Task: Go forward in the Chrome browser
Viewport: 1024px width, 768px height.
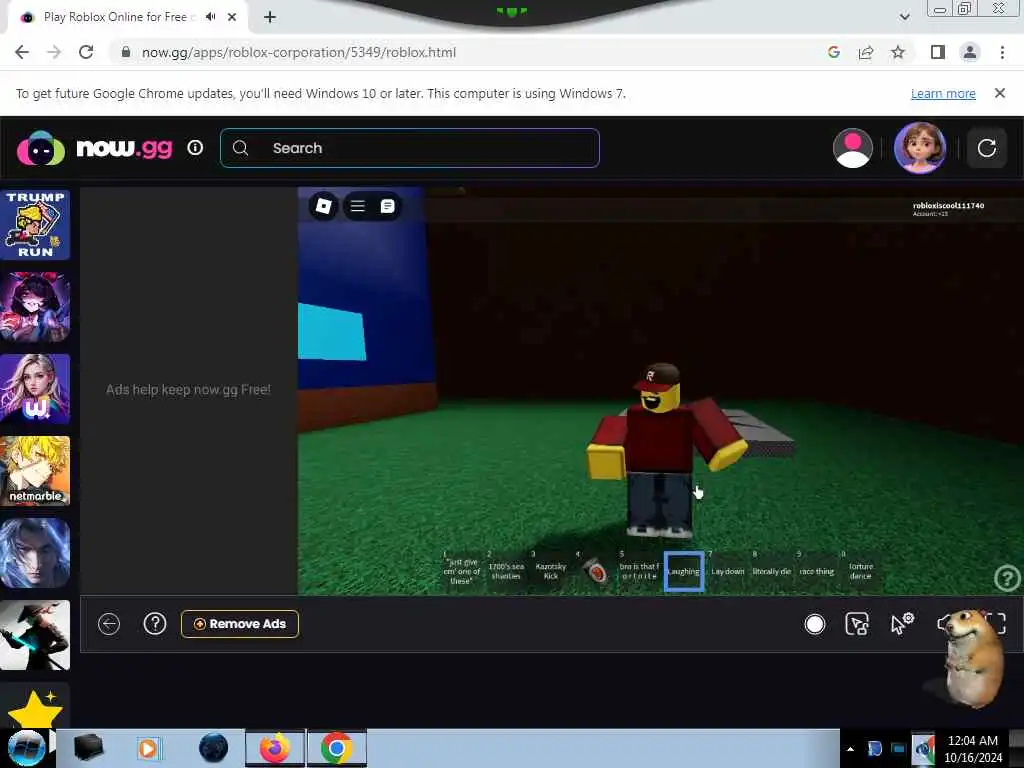Action: tap(54, 52)
